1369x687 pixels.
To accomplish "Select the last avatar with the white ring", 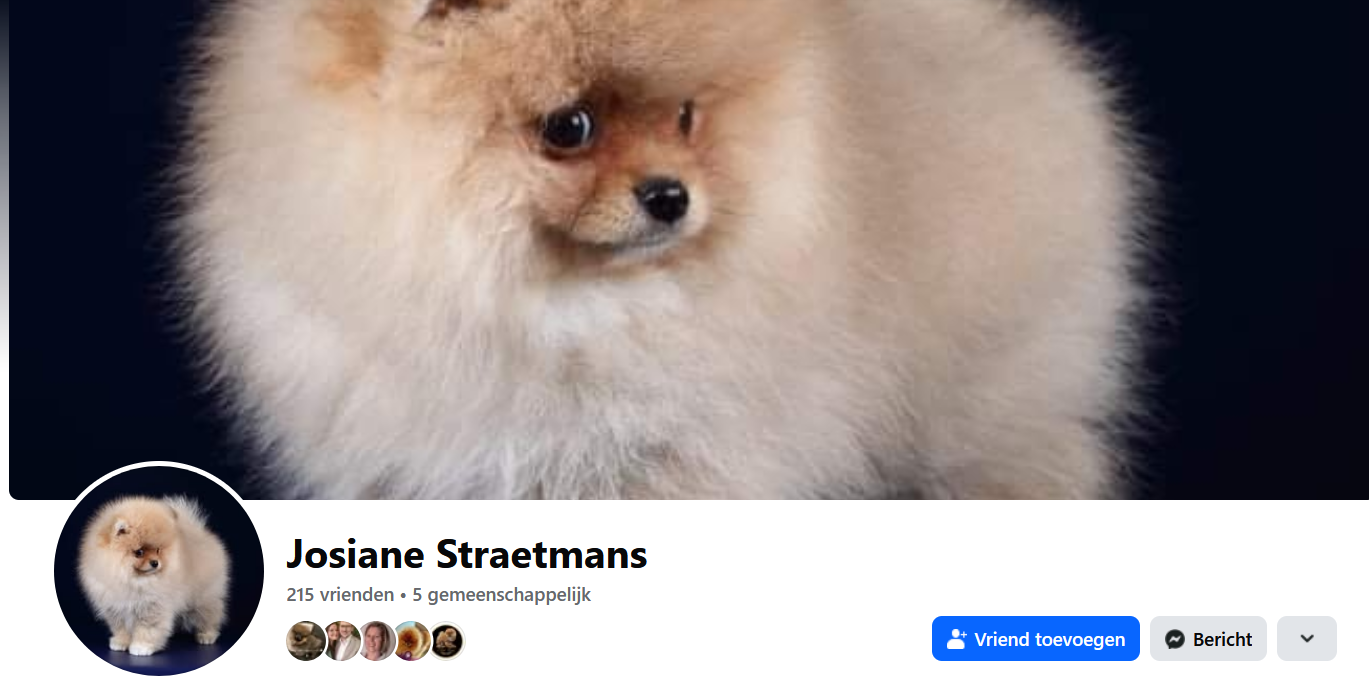I will (x=446, y=641).
